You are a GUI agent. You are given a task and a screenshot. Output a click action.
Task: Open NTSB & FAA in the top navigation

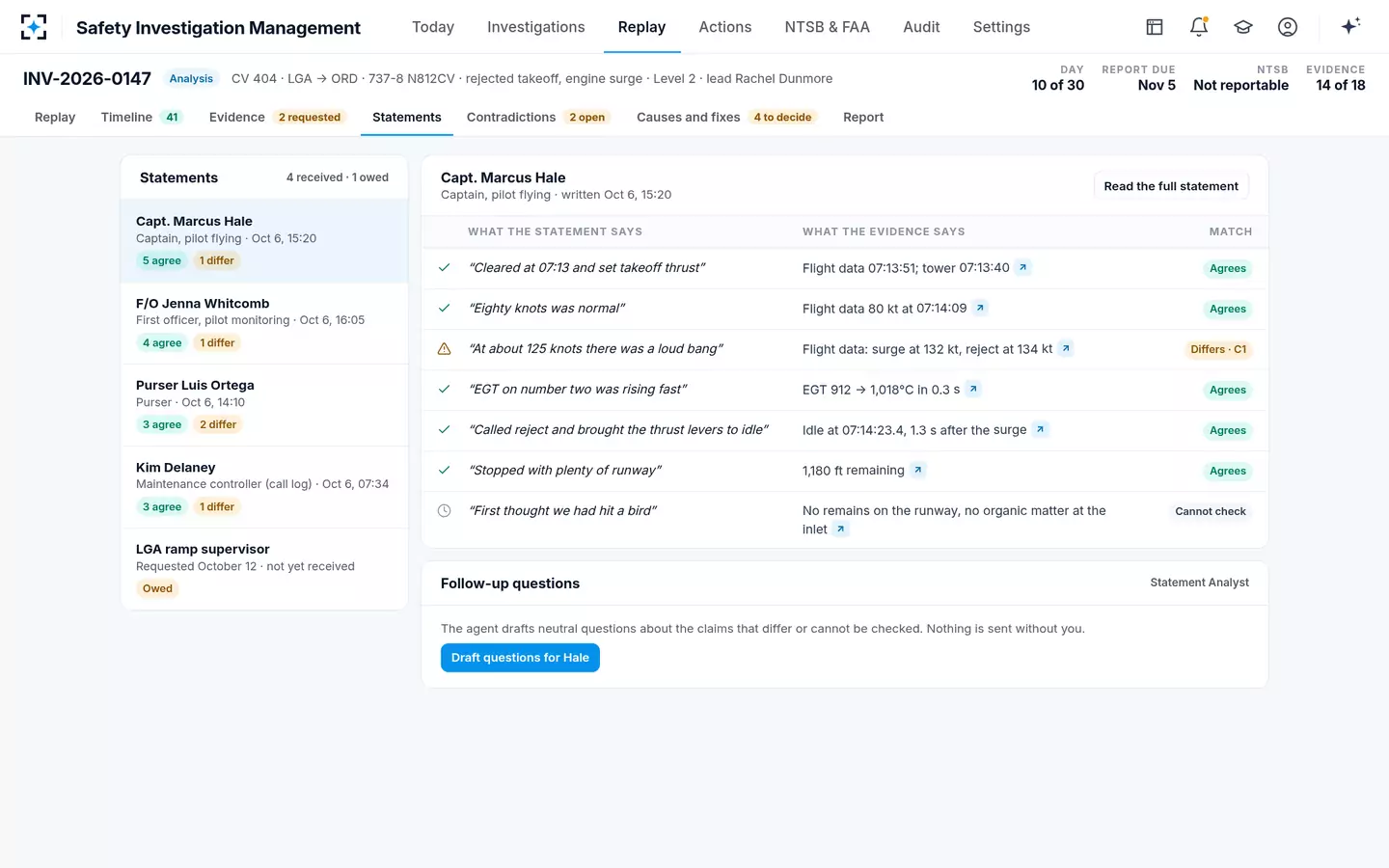(x=828, y=27)
